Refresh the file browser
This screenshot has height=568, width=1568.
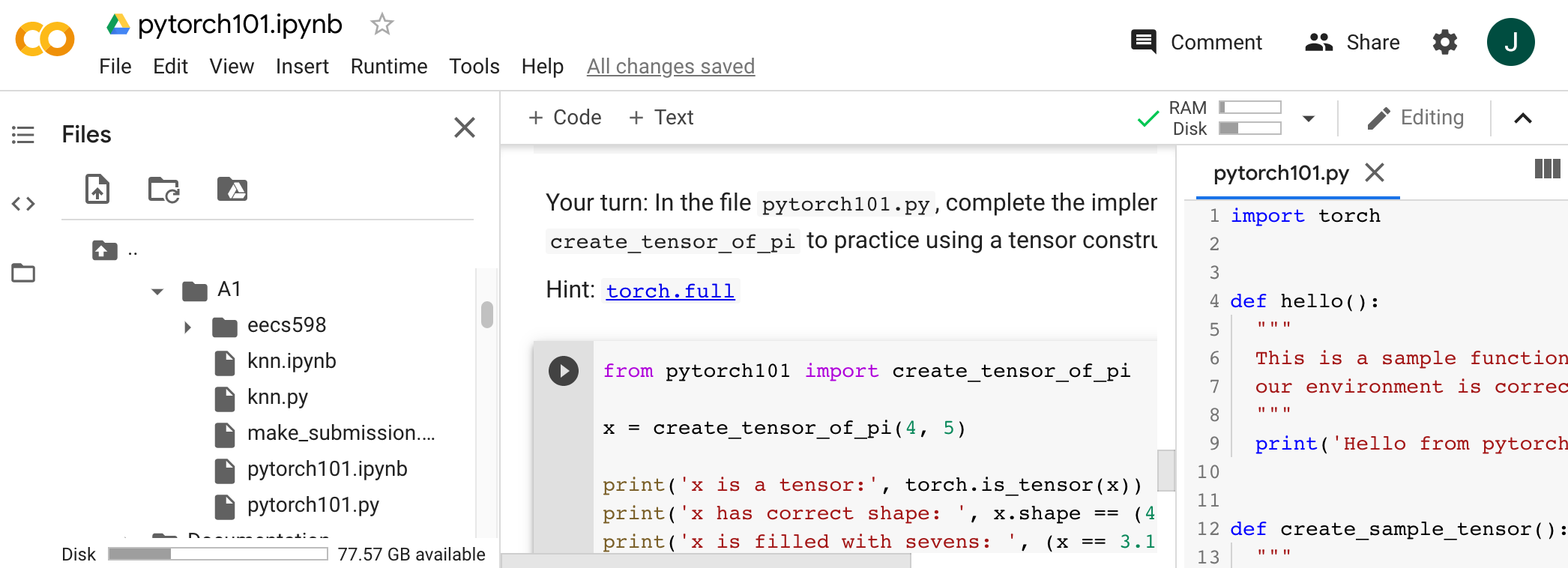click(164, 190)
